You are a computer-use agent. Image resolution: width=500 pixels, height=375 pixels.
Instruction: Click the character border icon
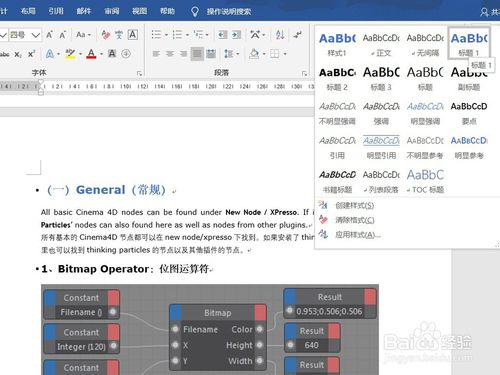pos(133,34)
